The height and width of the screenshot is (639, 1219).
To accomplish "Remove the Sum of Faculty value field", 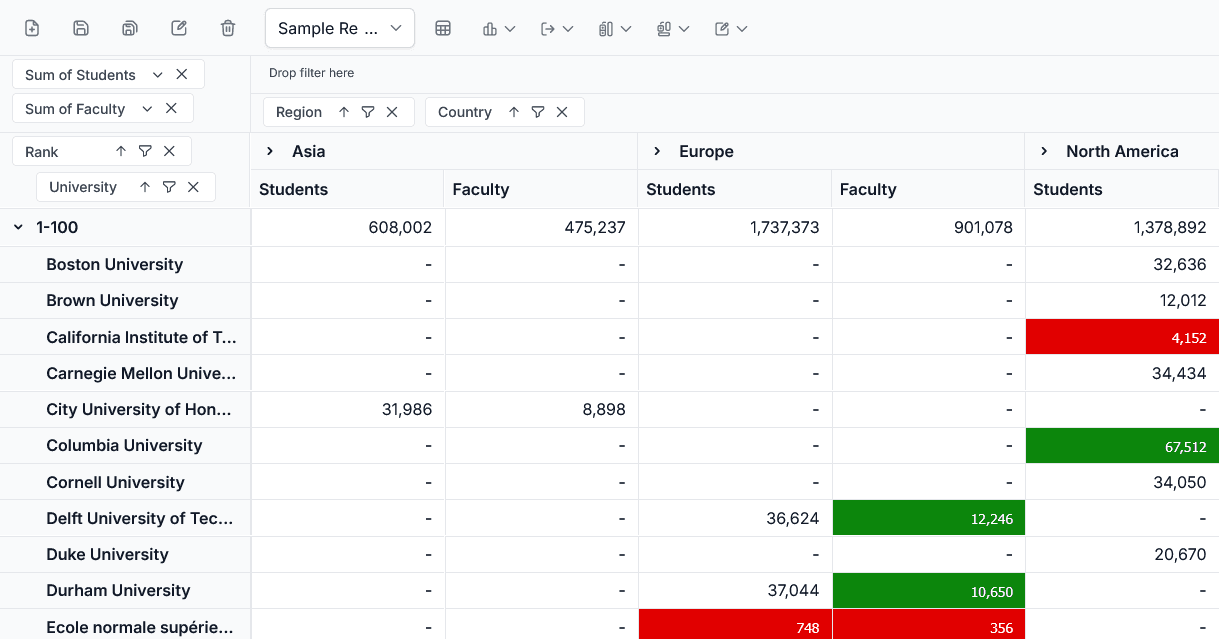I will tap(171, 108).
